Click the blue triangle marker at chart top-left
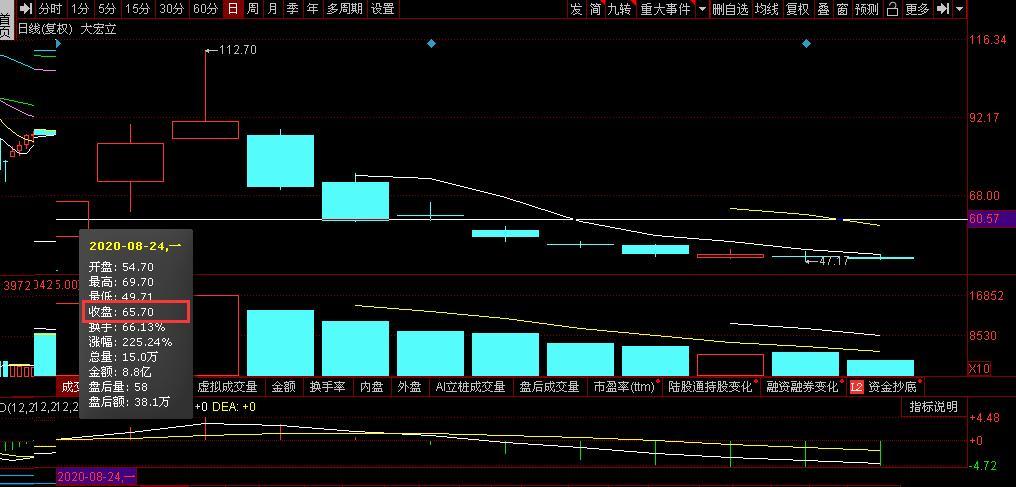The height and width of the screenshot is (487, 1016). coord(58,43)
